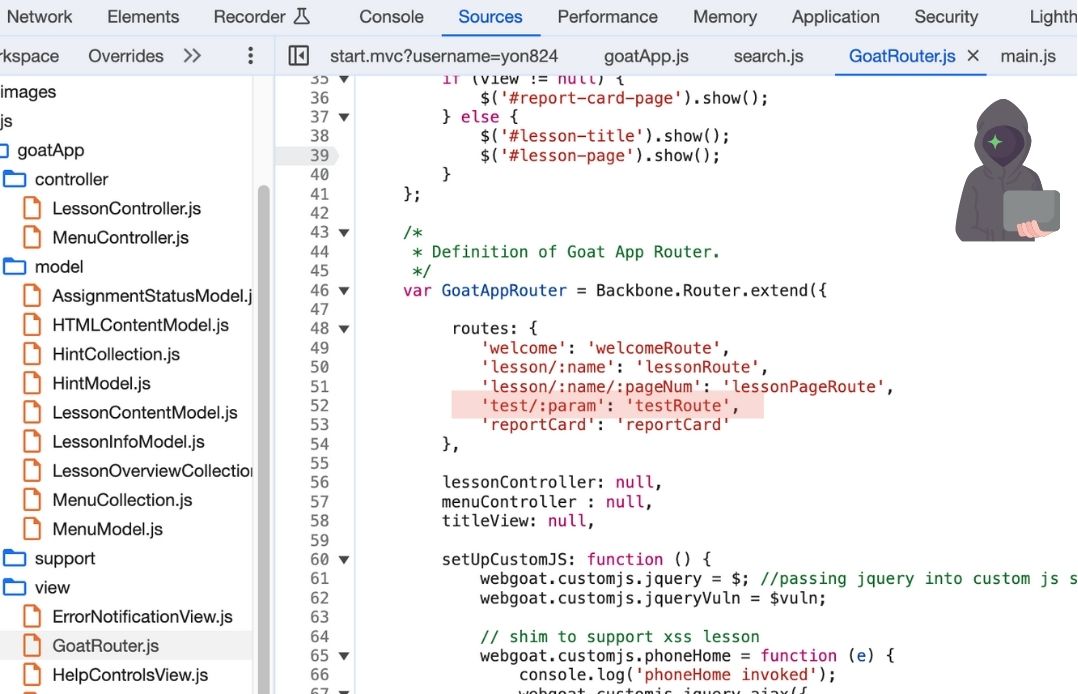This screenshot has height=694, width=1078.
Task: Click the toggle navigator sidebar icon
Action: [298, 56]
